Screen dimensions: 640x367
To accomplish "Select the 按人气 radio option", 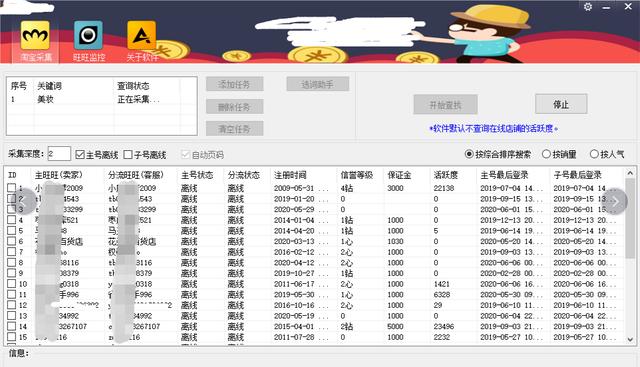I will coord(594,154).
